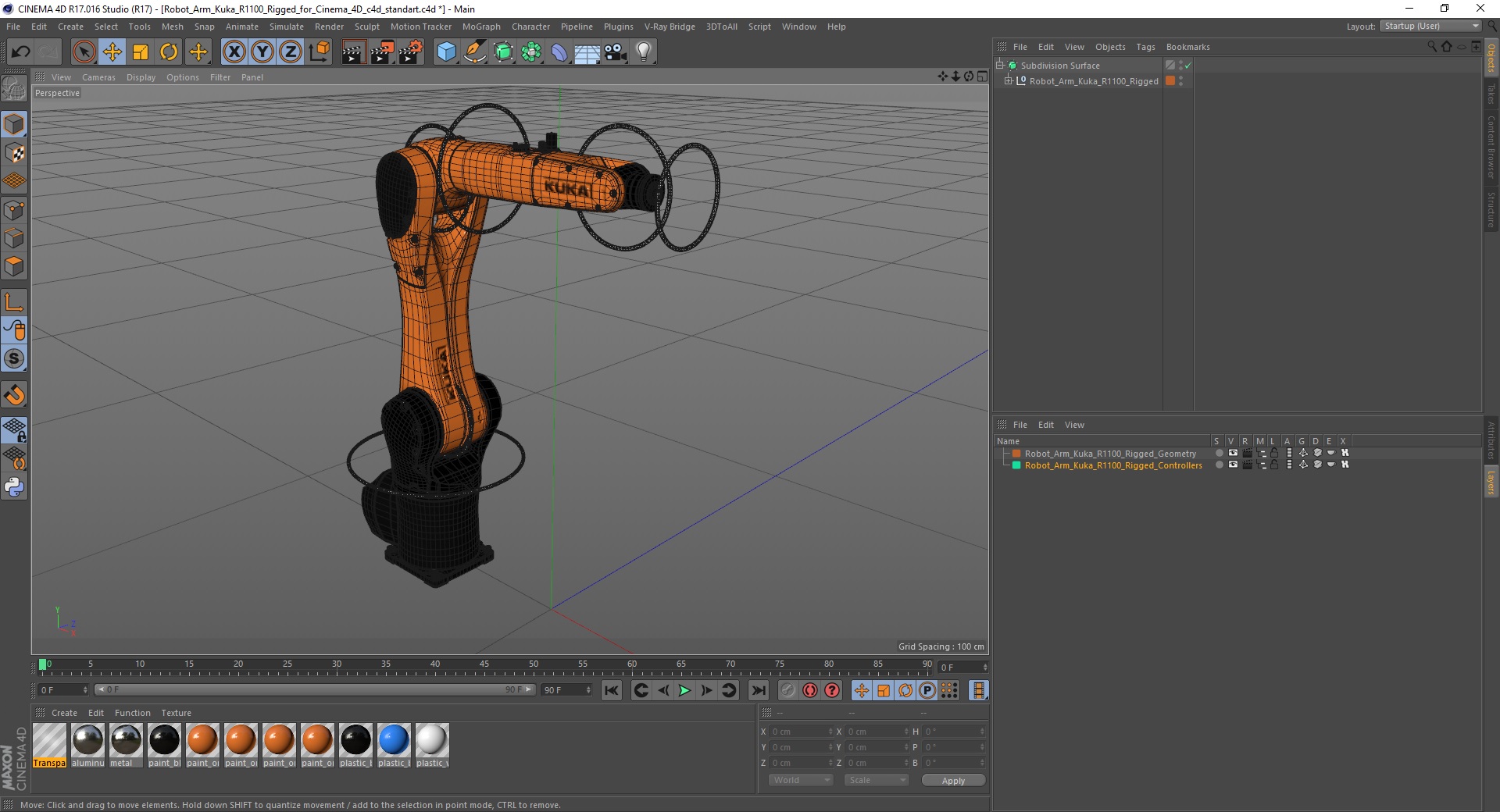Image resolution: width=1500 pixels, height=812 pixels.
Task: Select the blue plastic material swatch
Action: (394, 740)
